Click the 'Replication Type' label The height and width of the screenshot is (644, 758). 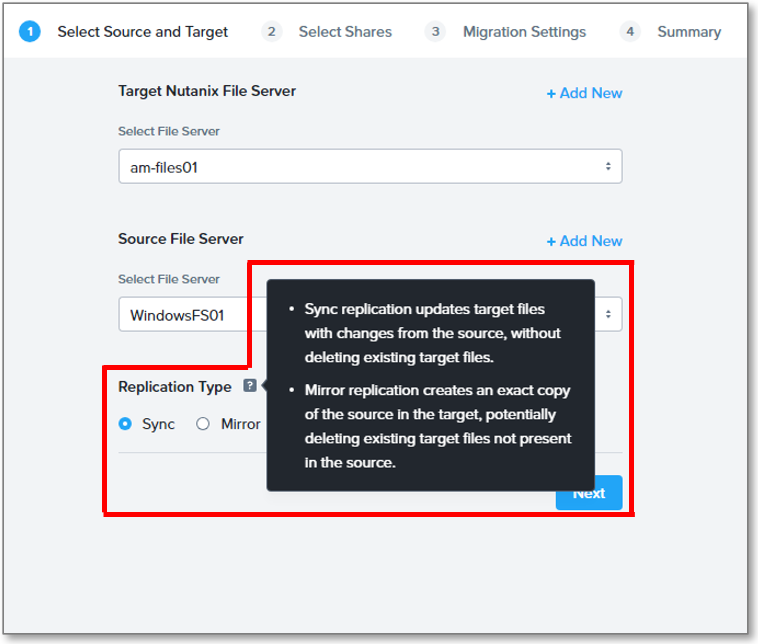click(175, 387)
